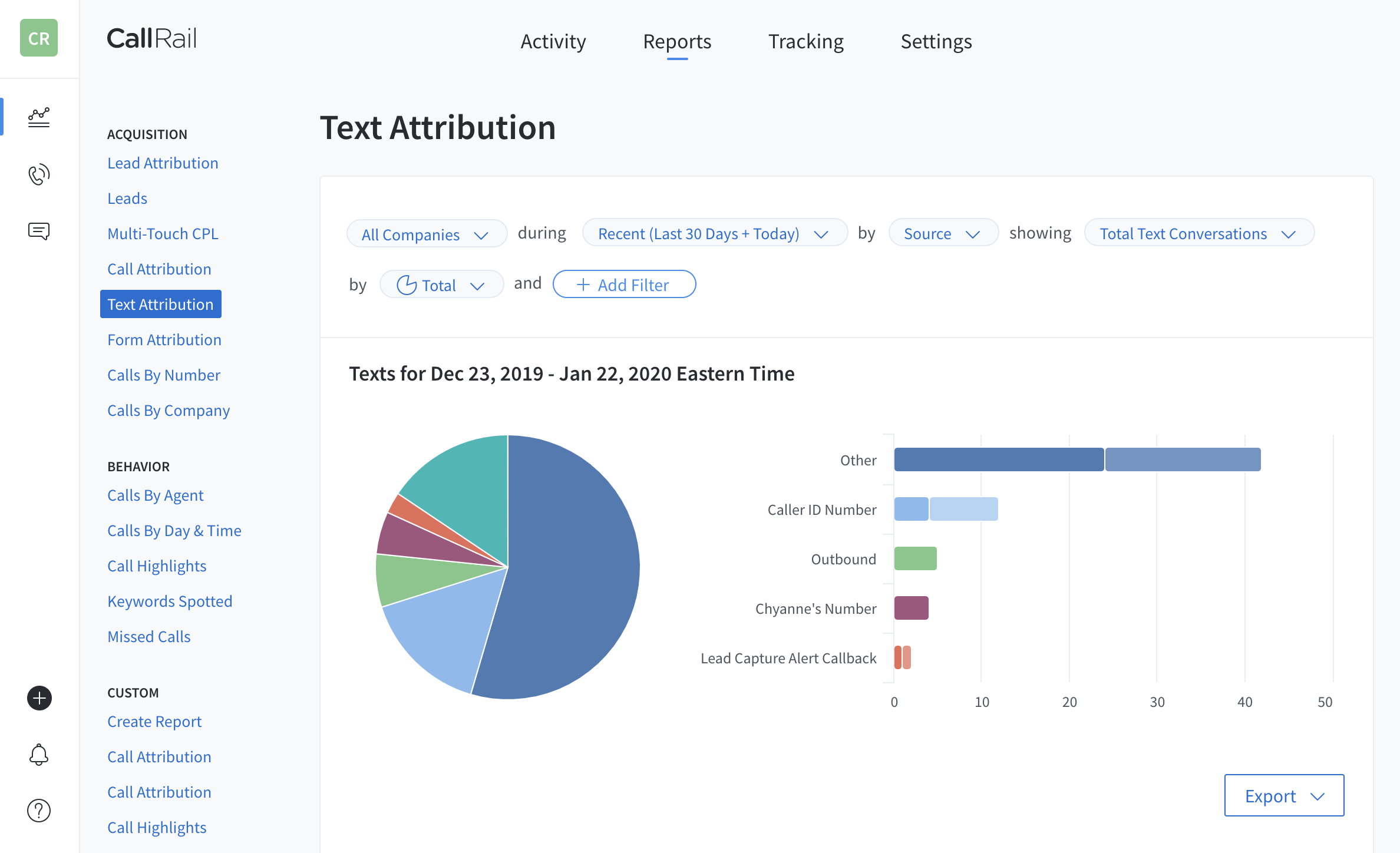Open the analytics chart sidebar icon

39,117
